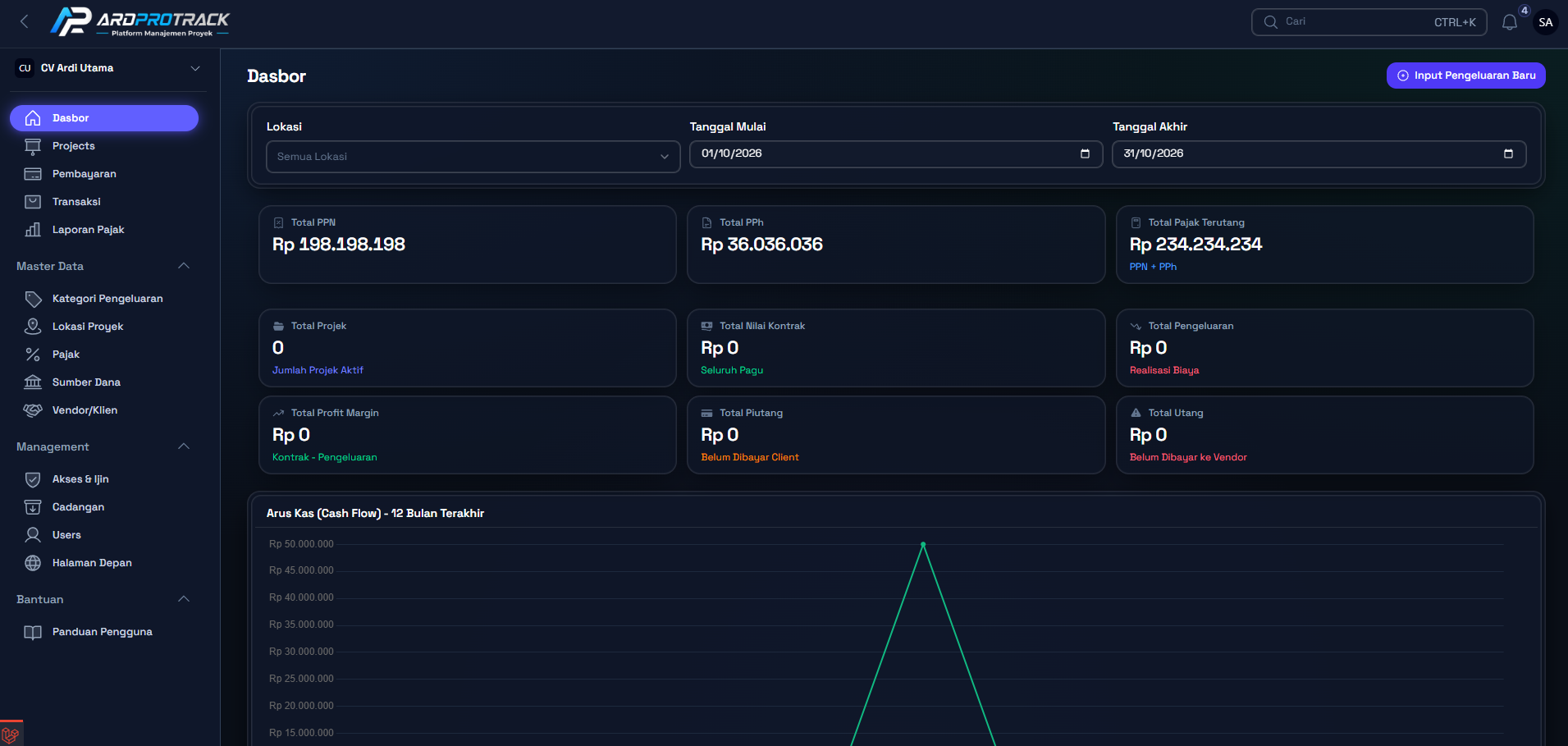This screenshot has width=1568, height=746.
Task: Click the Pembayaran card icon
Action: point(33,174)
